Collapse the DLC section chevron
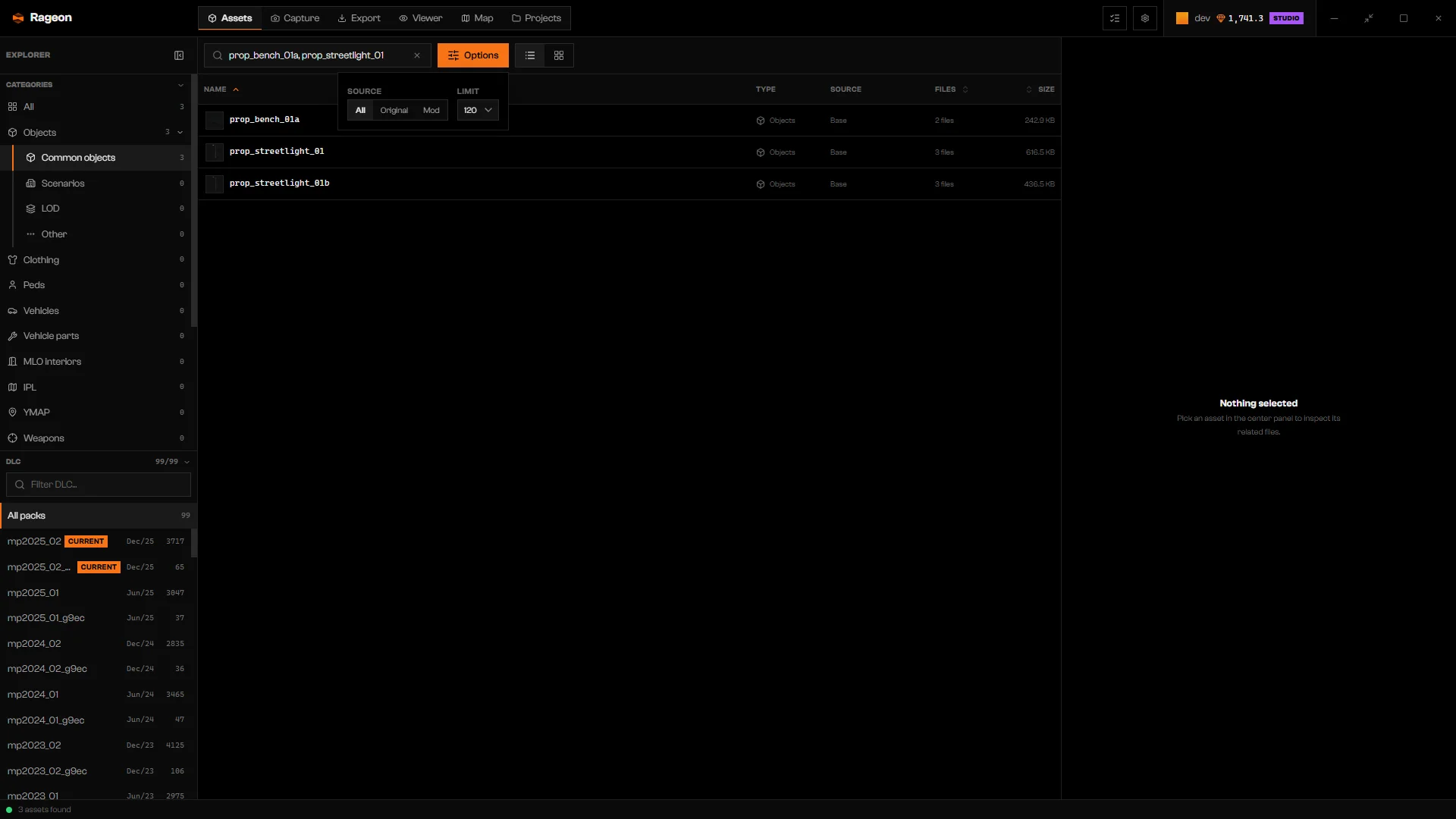Screen dimensions: 1456x819 click(187, 462)
